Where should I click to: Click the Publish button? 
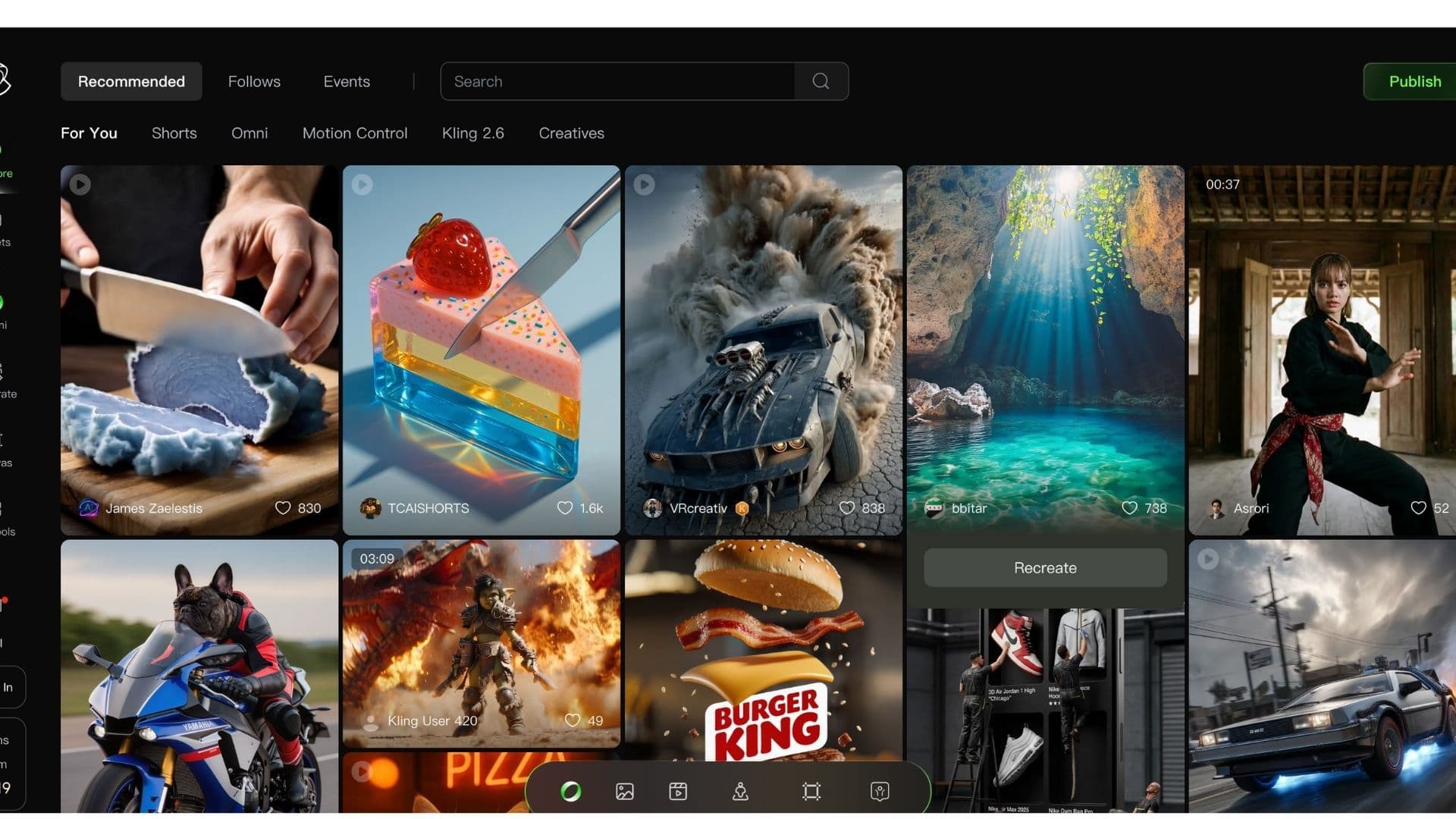tap(1414, 81)
